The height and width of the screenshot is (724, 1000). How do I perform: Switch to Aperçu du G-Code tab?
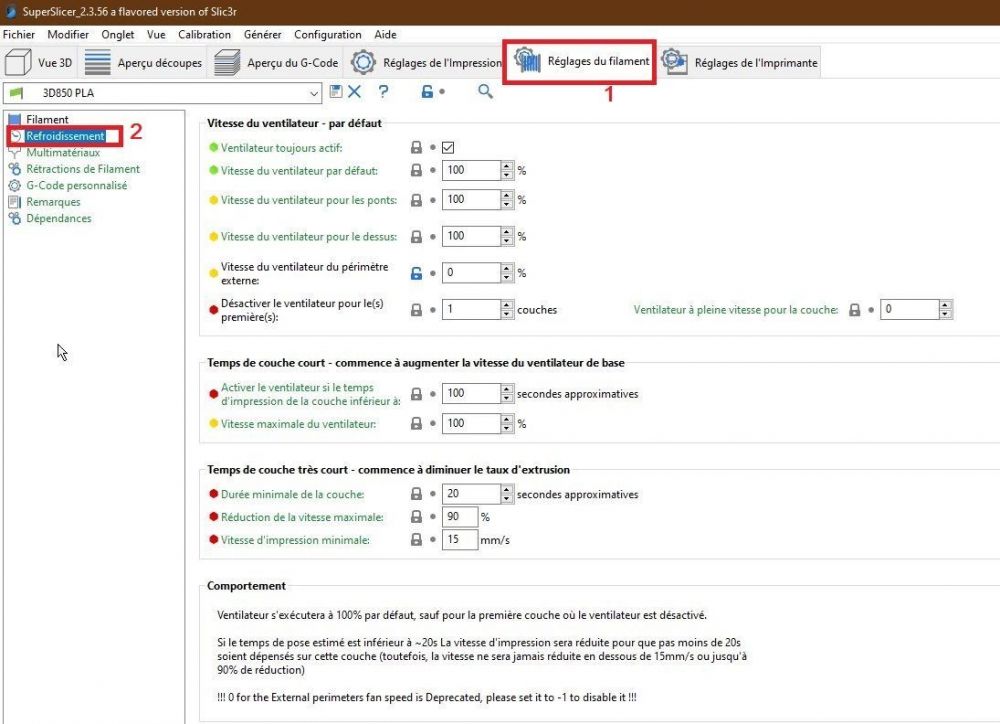(276, 63)
